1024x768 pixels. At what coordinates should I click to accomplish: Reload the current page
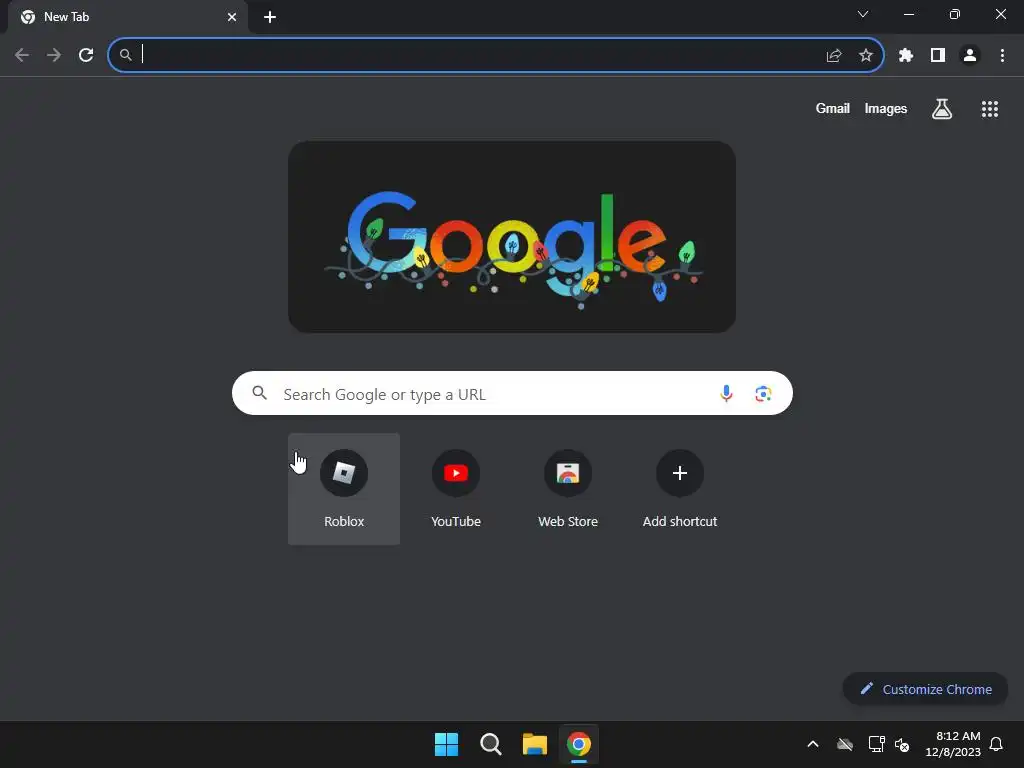[86, 55]
